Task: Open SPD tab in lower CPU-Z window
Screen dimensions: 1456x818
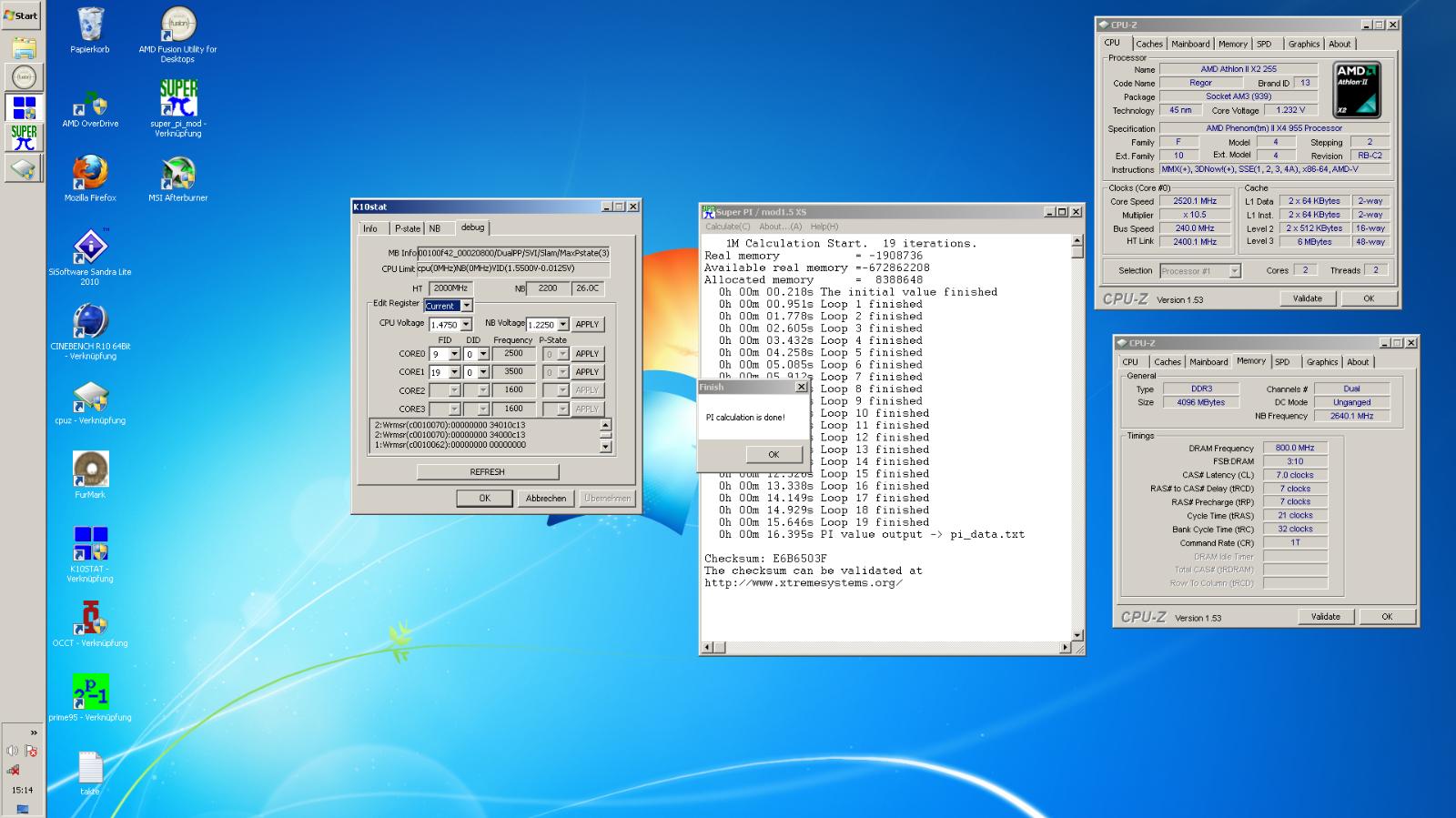Action: (1282, 362)
